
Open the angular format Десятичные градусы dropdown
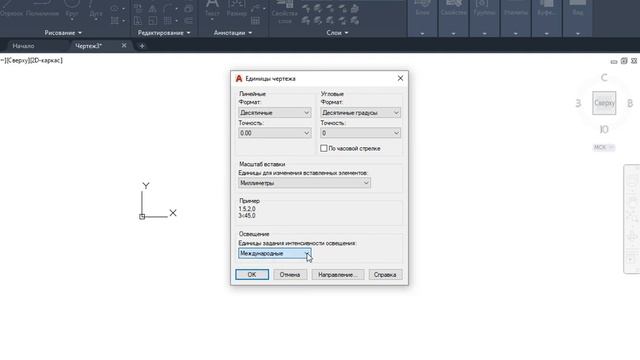coord(360,113)
